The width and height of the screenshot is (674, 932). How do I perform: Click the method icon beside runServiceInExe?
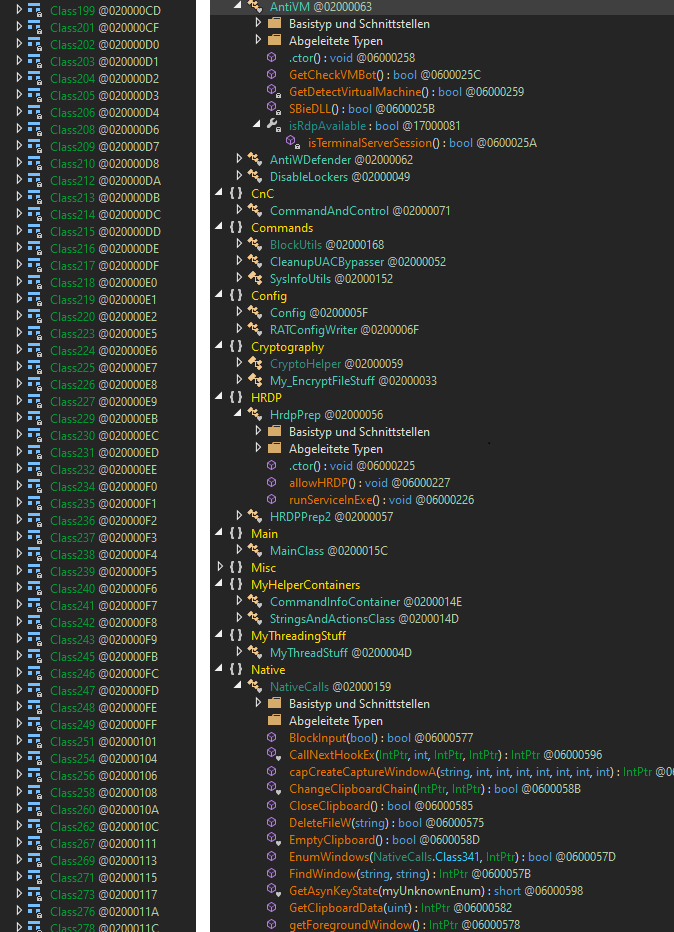(x=273, y=500)
